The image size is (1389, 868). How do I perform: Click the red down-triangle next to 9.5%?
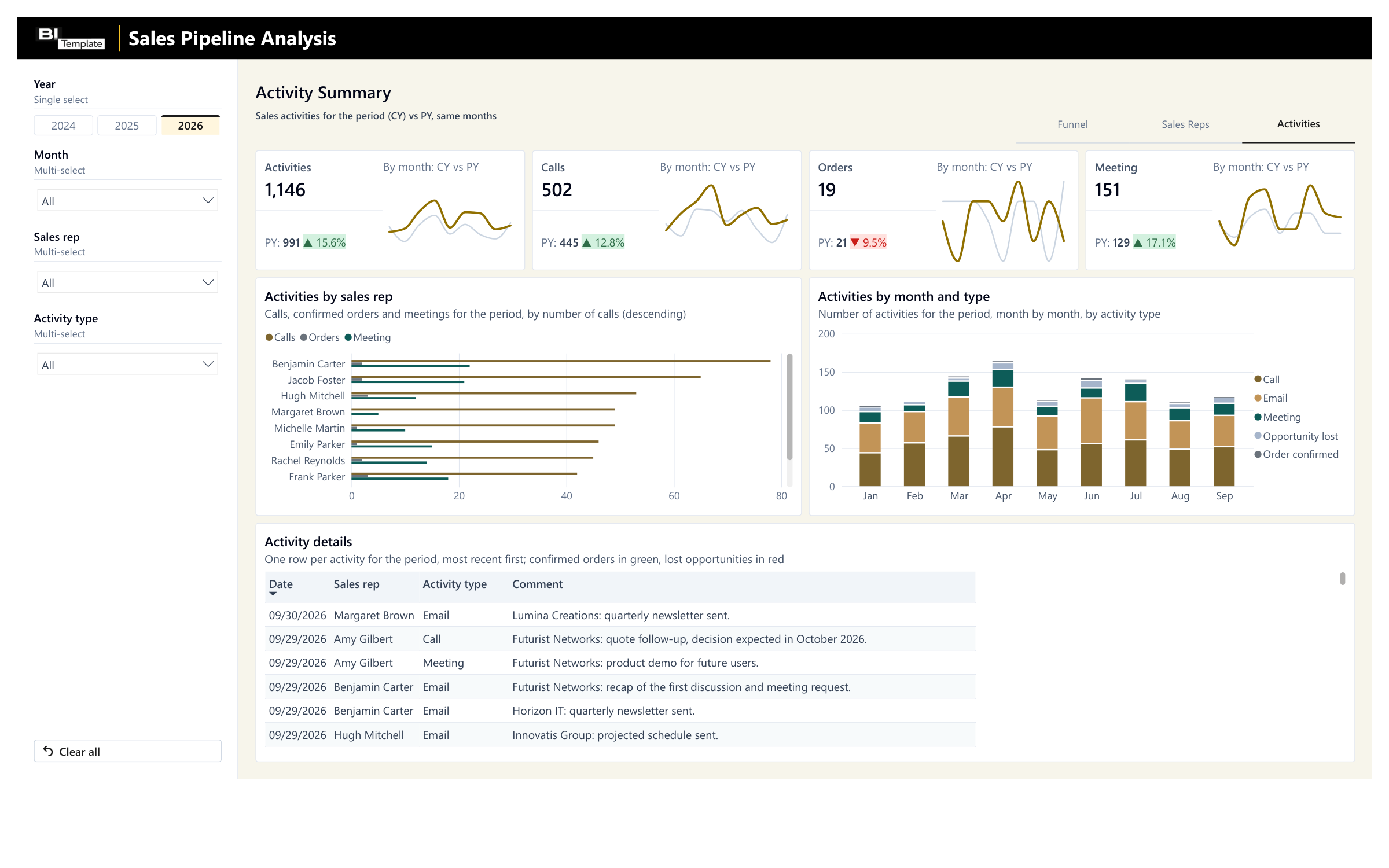point(855,242)
